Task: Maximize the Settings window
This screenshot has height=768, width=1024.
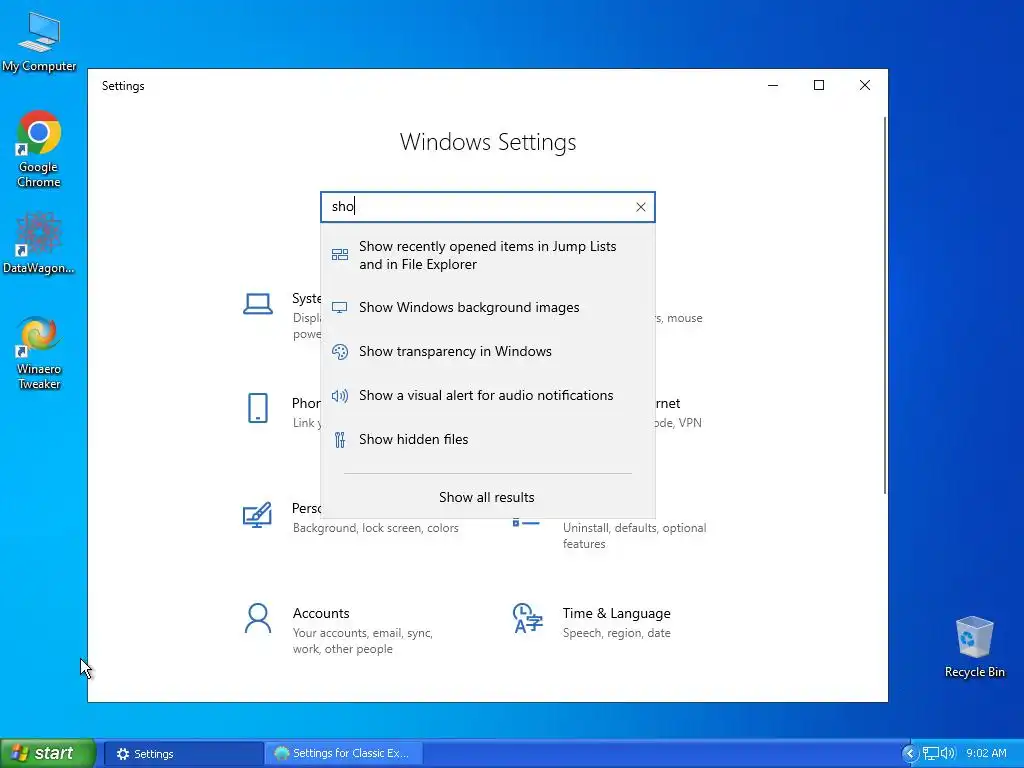Action: (x=819, y=86)
